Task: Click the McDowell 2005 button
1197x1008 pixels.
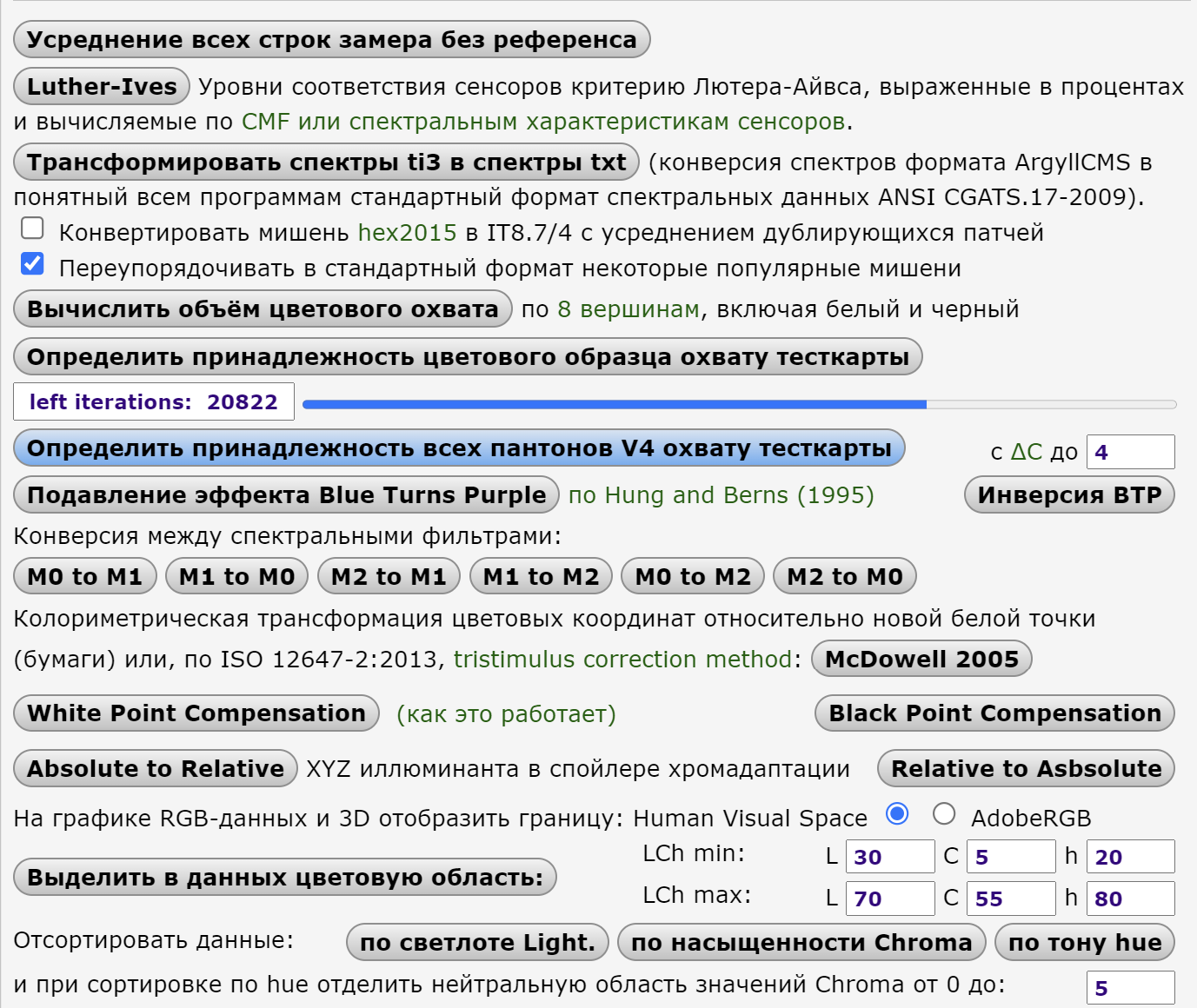Action: coord(921,660)
